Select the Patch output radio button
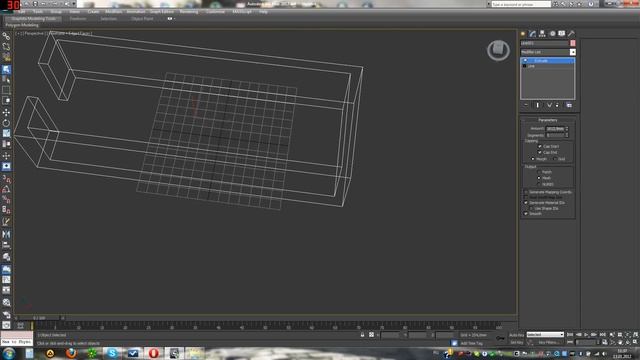The image size is (640, 360). (x=539, y=172)
